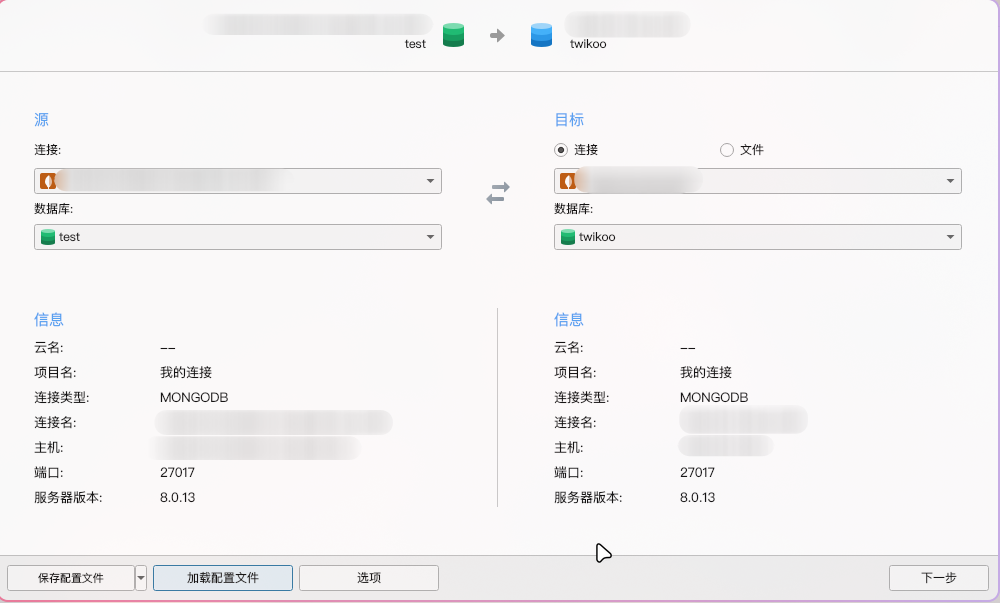
Task: Click the twikoo label in the header
Action: pyautogui.click(x=588, y=44)
